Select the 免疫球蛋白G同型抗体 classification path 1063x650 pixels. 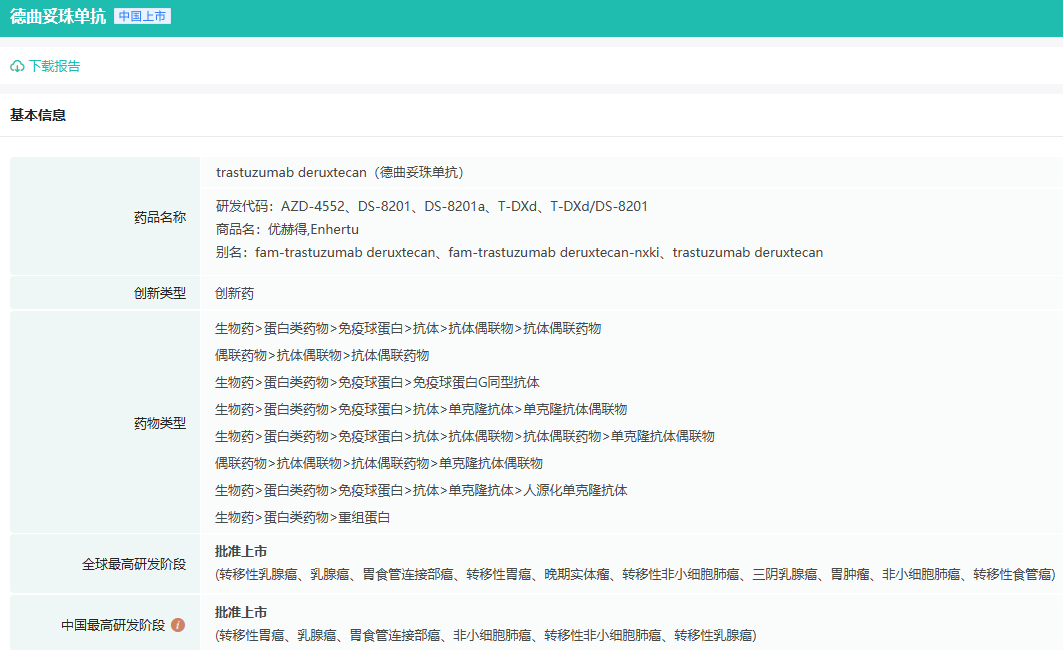(377, 383)
